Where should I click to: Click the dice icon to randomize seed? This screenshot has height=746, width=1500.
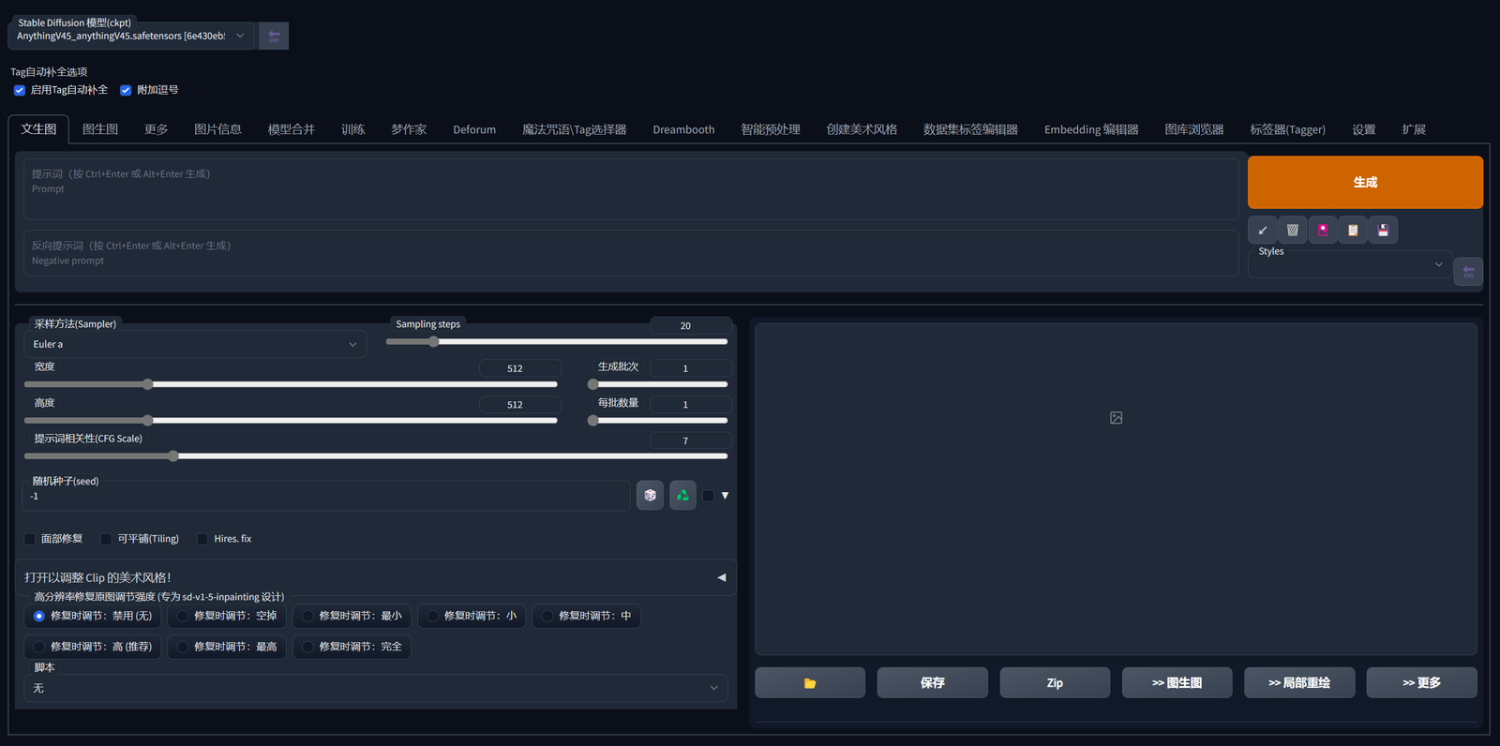click(x=650, y=495)
